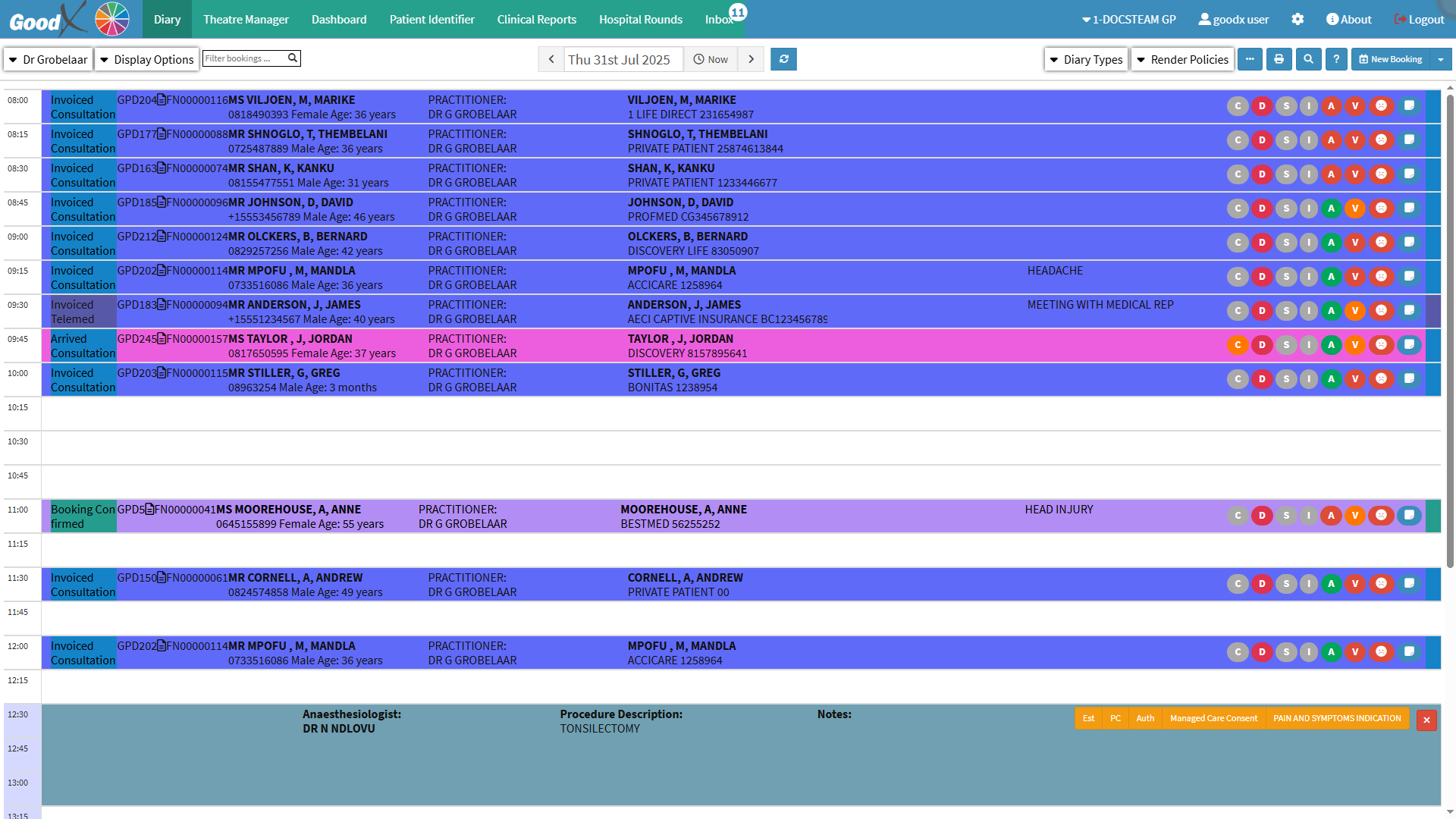Toggle the V status circle on Anderson booking
The height and width of the screenshot is (819, 1456).
click(x=1355, y=311)
